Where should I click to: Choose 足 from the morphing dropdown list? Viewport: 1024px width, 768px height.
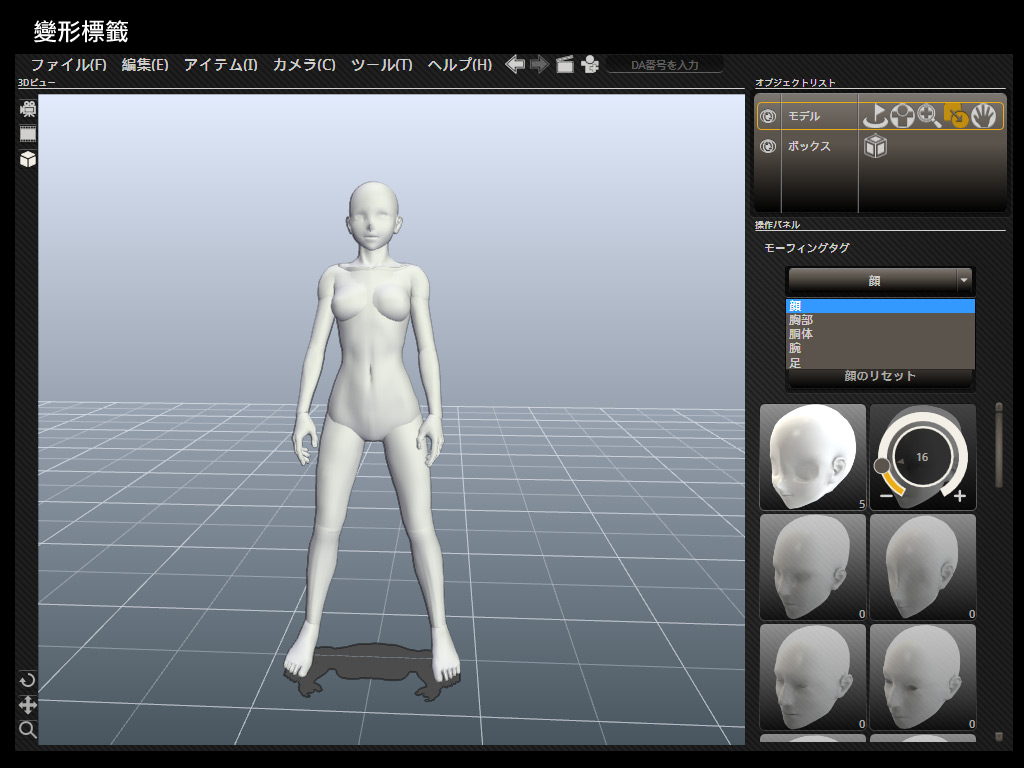pyautogui.click(x=795, y=363)
